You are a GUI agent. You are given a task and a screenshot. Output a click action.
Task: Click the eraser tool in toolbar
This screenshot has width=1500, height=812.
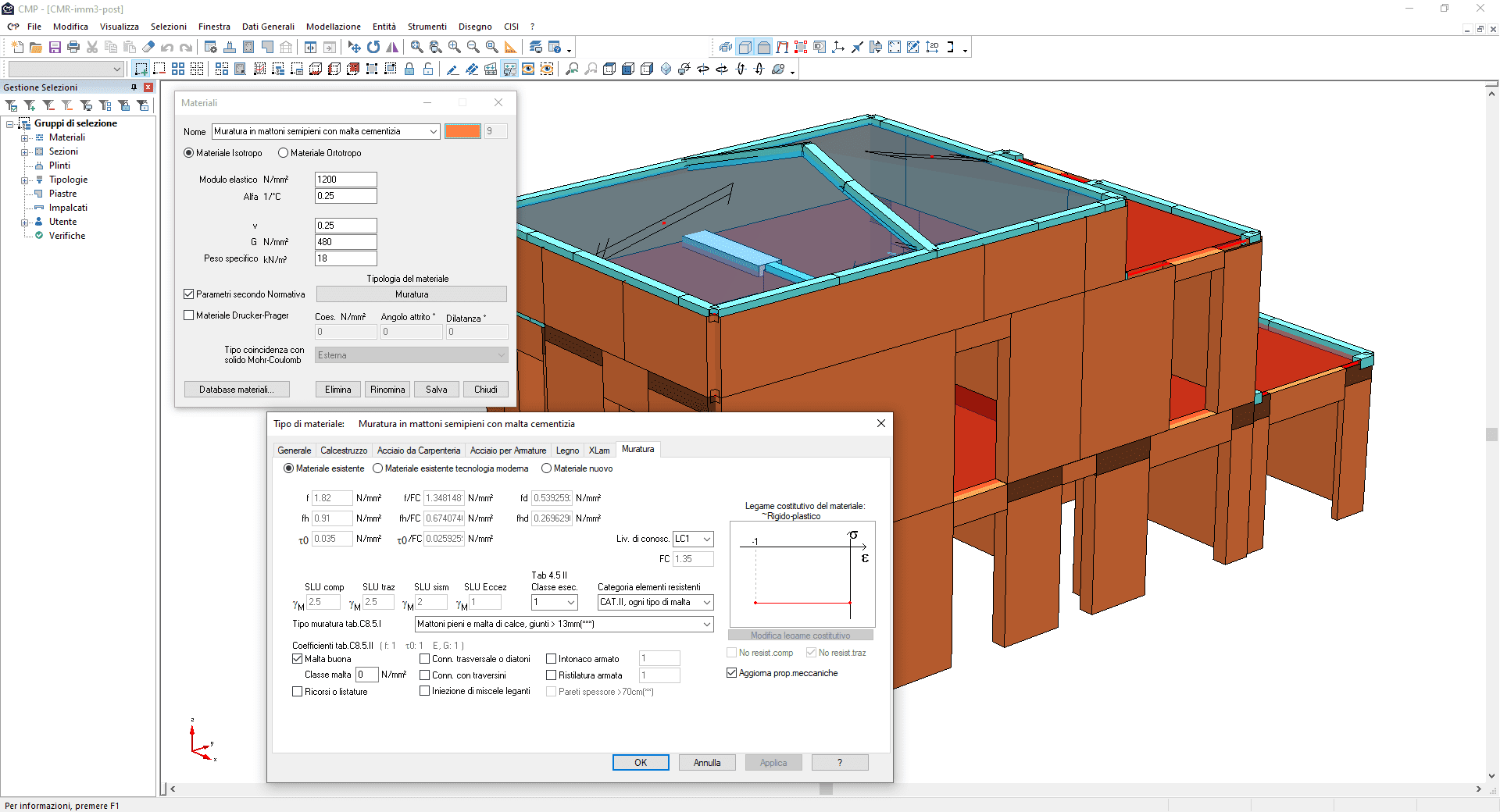148,48
